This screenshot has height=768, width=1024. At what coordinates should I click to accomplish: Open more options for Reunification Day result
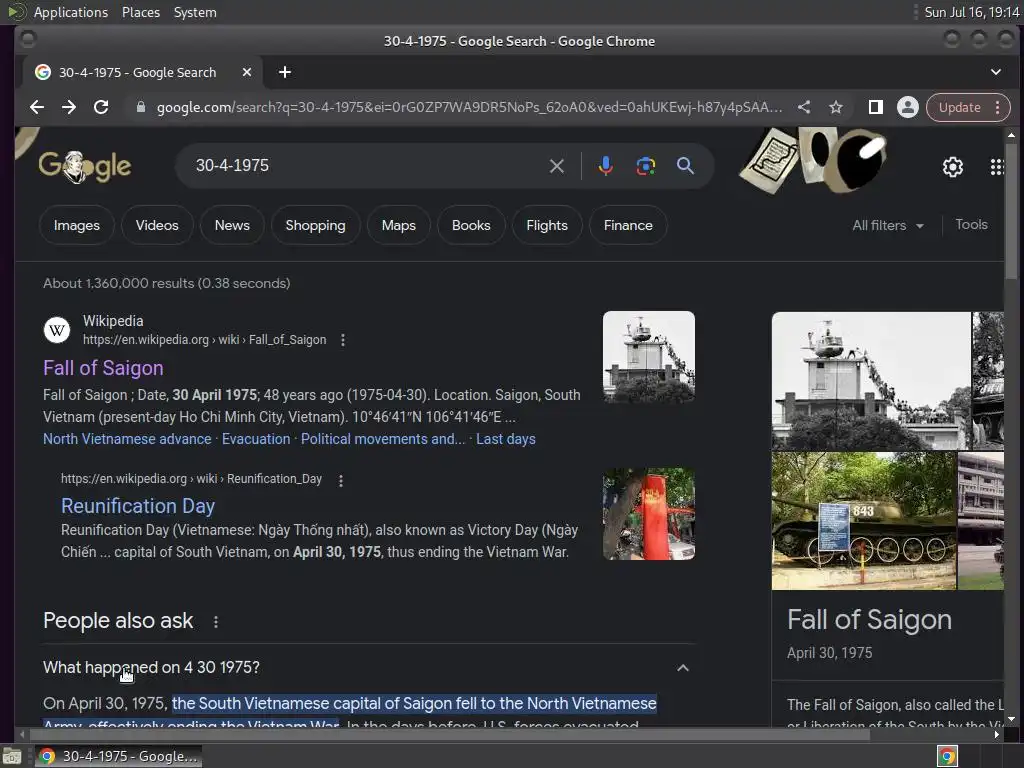[340, 480]
